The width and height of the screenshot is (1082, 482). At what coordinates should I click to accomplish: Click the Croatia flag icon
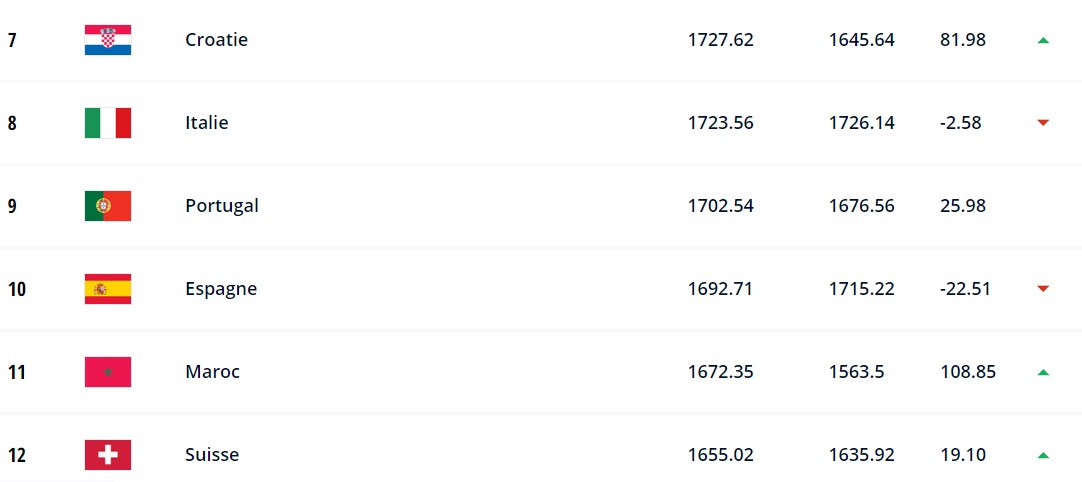point(108,40)
